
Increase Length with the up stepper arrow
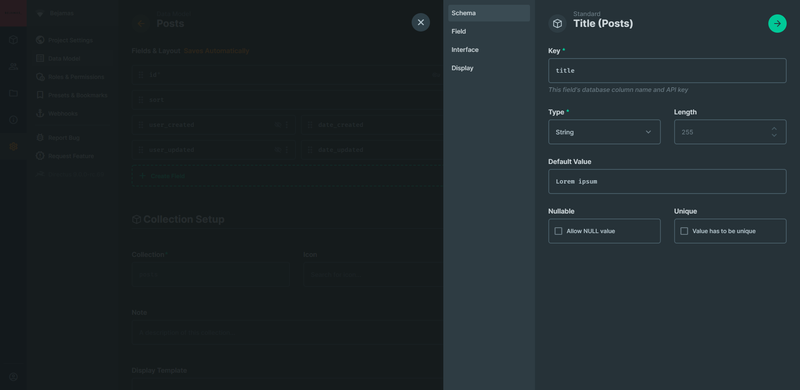[774, 129]
